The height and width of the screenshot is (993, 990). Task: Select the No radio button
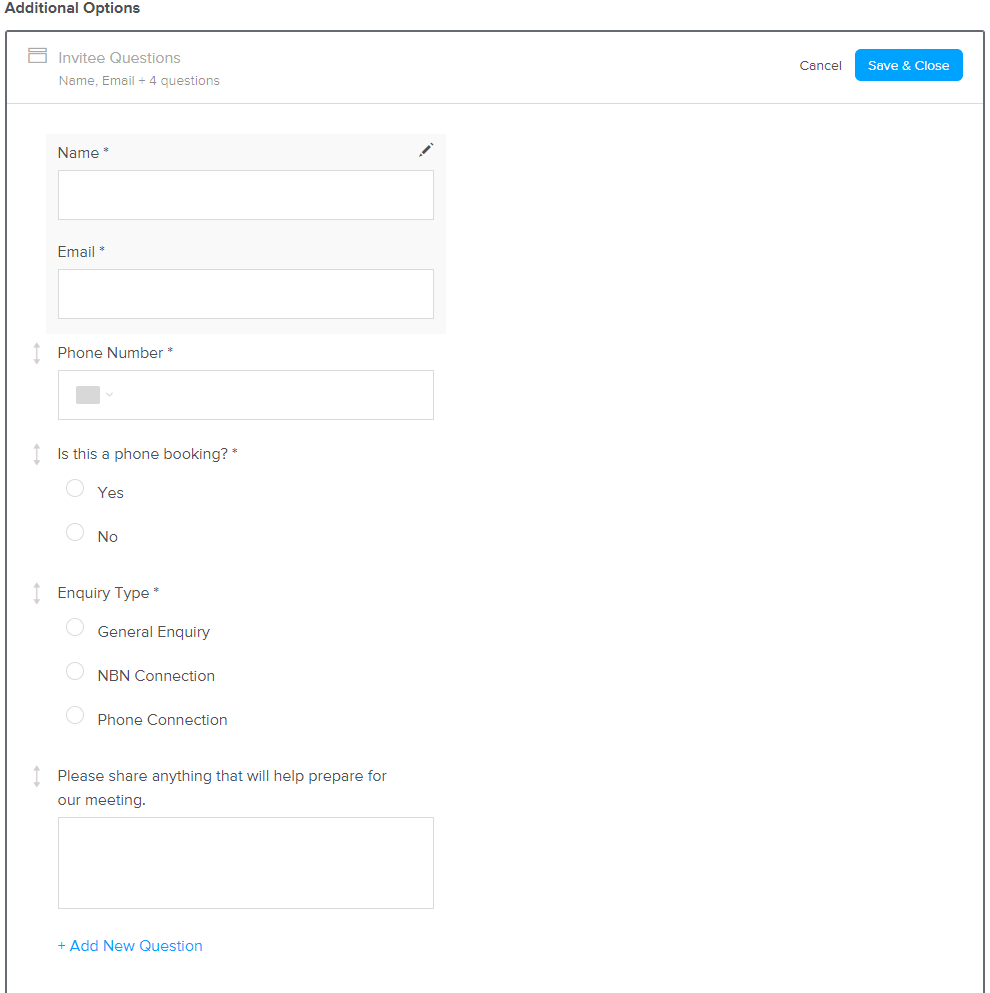(75, 532)
